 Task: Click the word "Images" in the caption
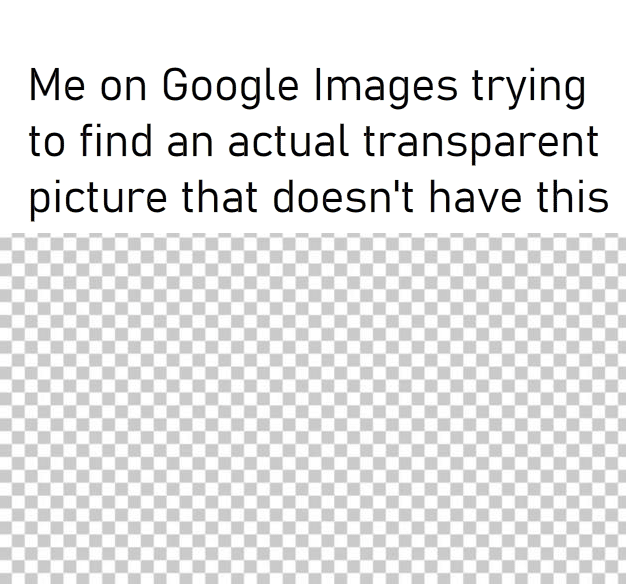point(386,87)
